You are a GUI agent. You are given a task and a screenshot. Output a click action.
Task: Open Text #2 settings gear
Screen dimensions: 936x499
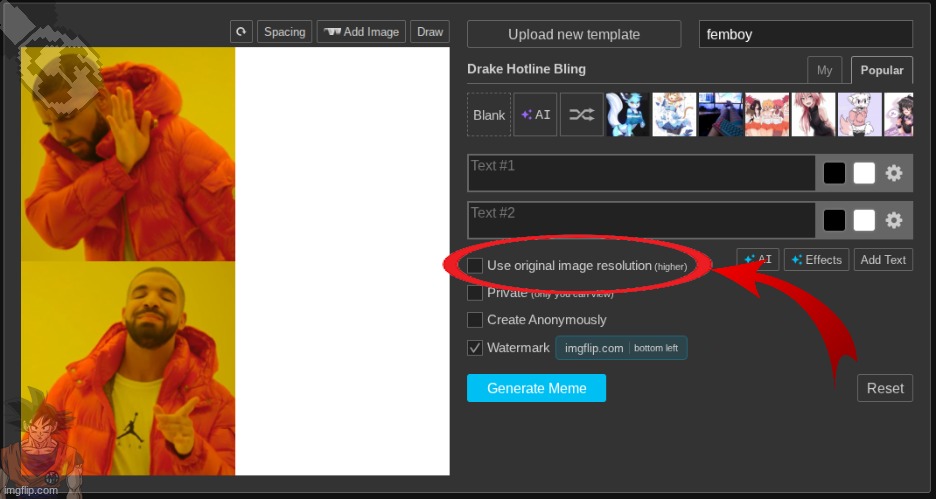(x=894, y=220)
